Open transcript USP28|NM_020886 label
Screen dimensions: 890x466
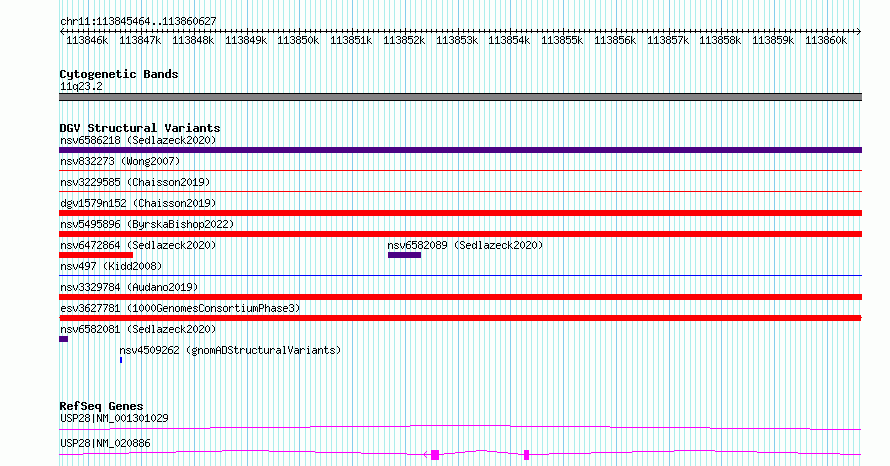tap(105, 443)
